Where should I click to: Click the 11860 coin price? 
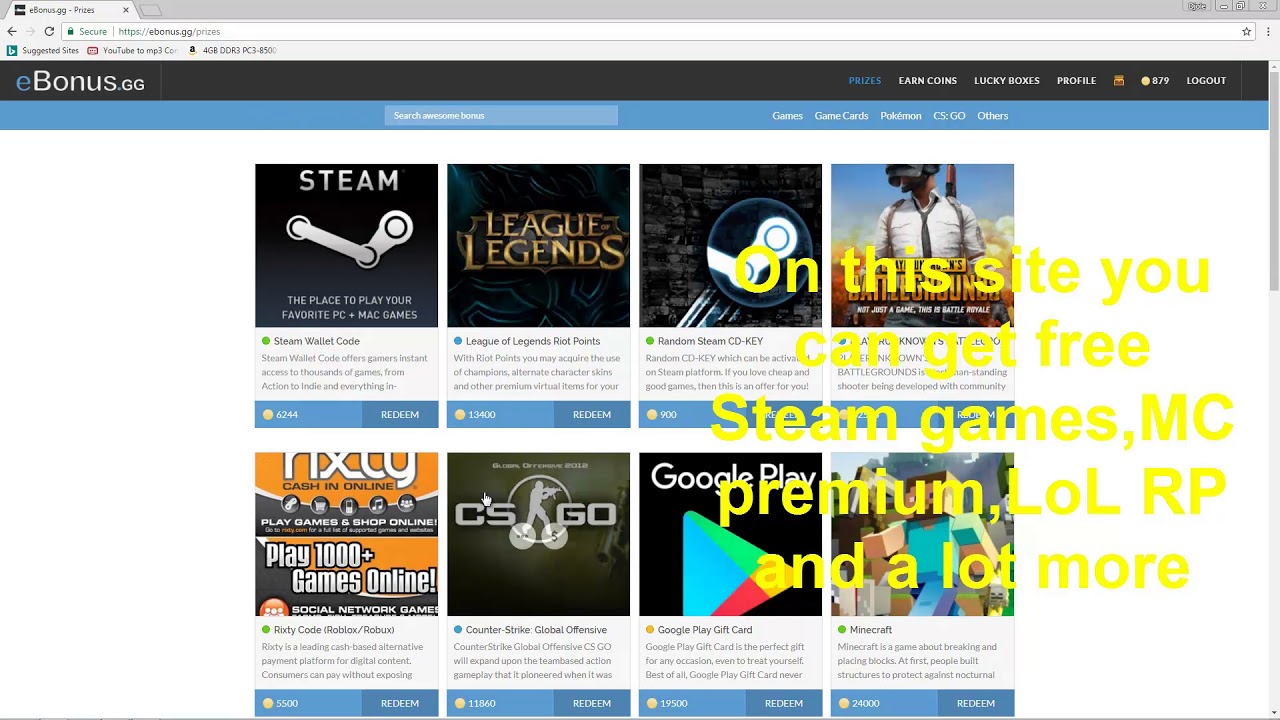tap(476, 703)
